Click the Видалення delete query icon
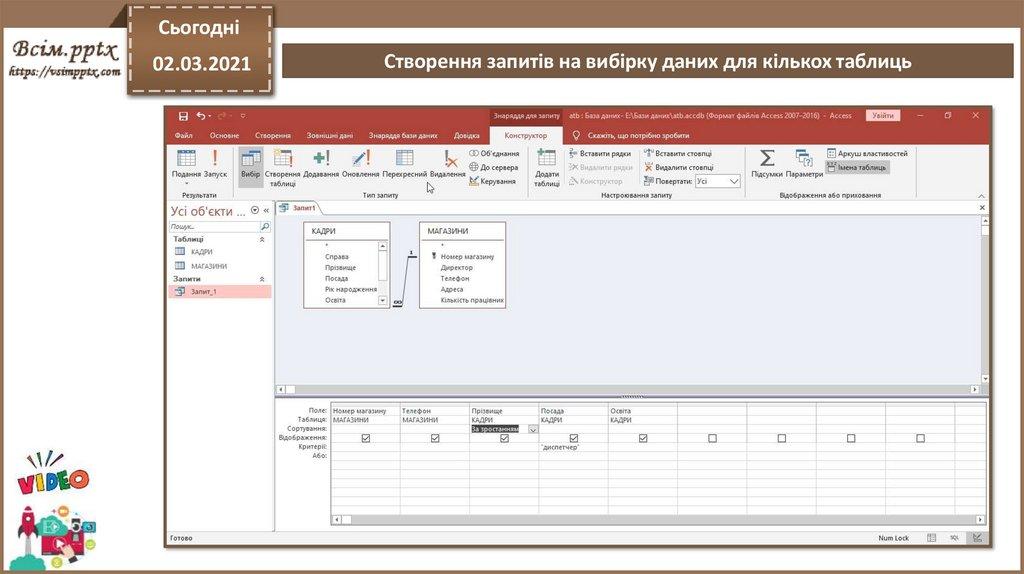This screenshot has width=1024, height=574. click(449, 159)
